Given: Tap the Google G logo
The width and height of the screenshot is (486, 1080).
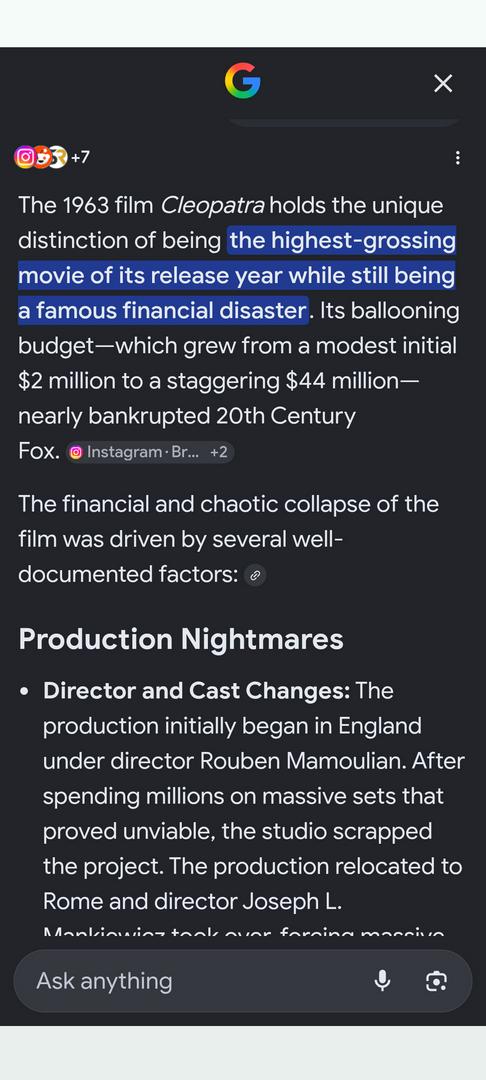Looking at the screenshot, I should click(x=242, y=81).
